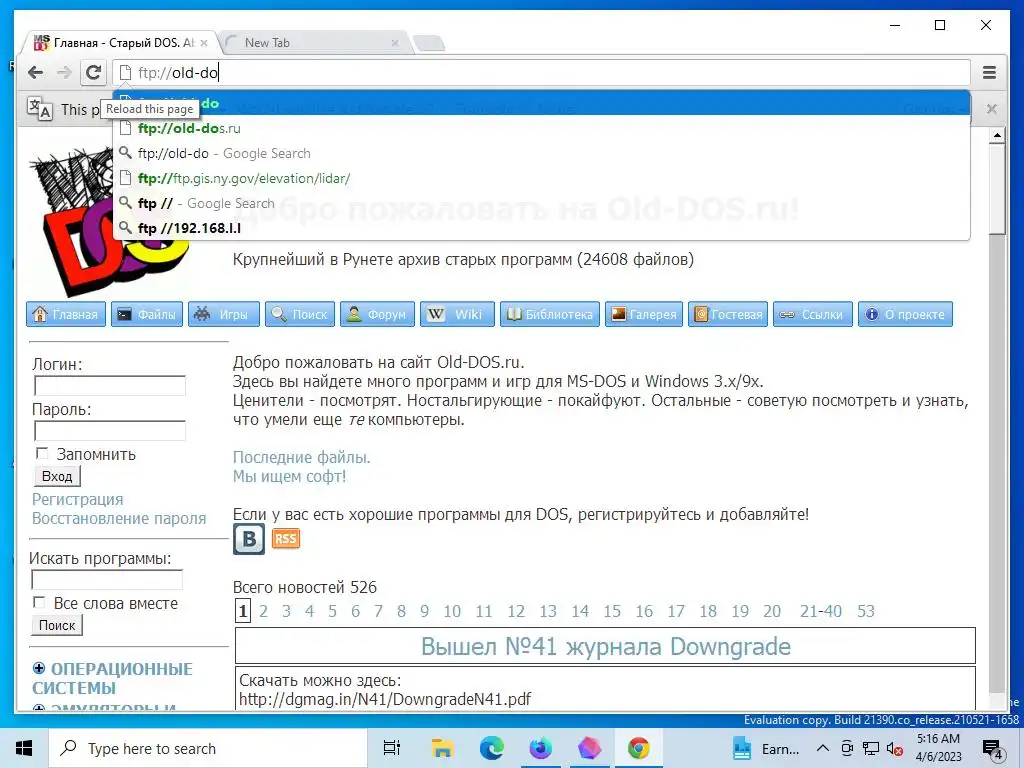Click the muted volume tray icon
This screenshot has height=768, width=1024.
895,748
